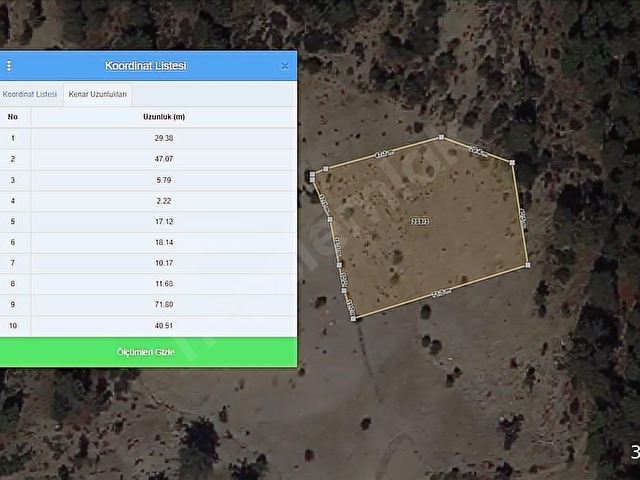Click the parcel number label inside the polygon

click(420, 221)
